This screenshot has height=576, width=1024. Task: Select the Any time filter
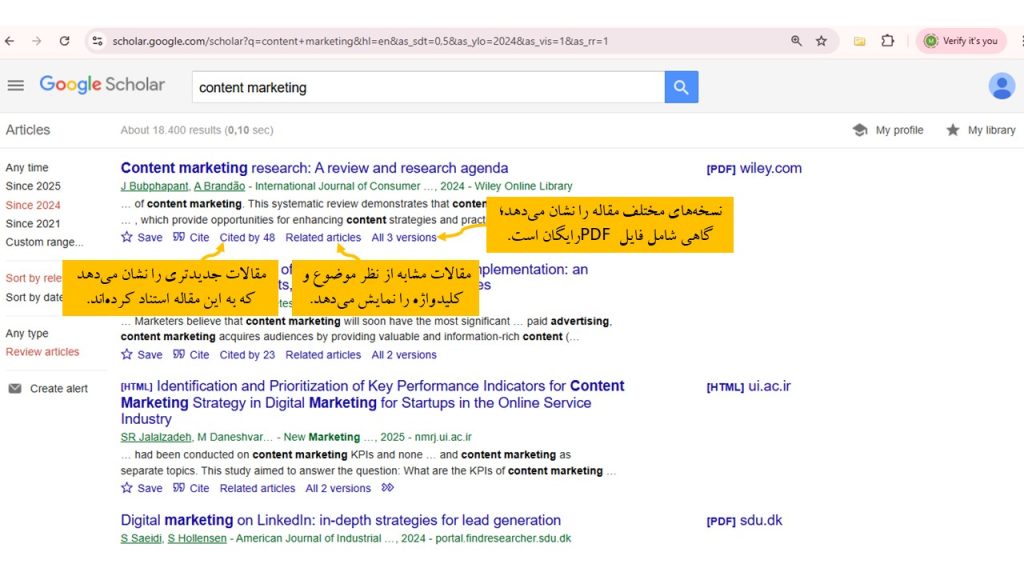click(x=27, y=168)
